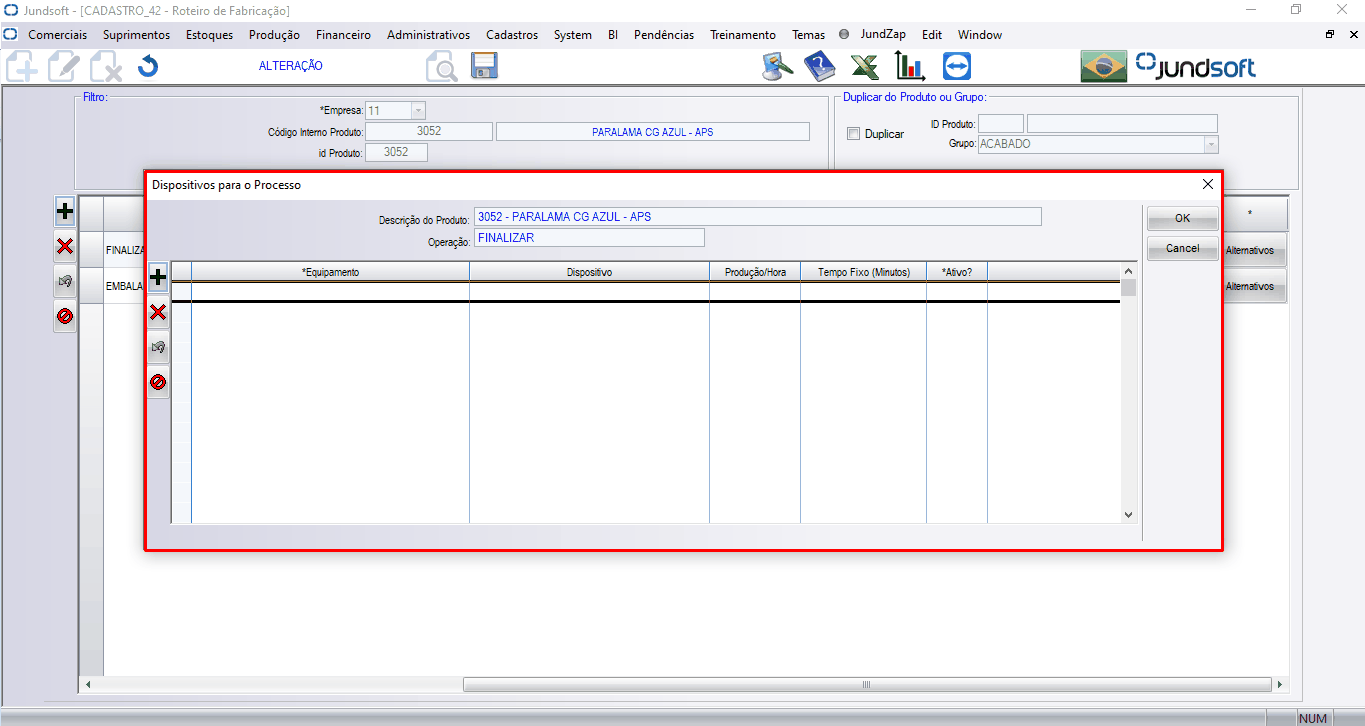Image resolution: width=1365 pixels, height=726 pixels.
Task: Click the Operação field showing FINALIZAR
Action: pyautogui.click(x=589, y=238)
